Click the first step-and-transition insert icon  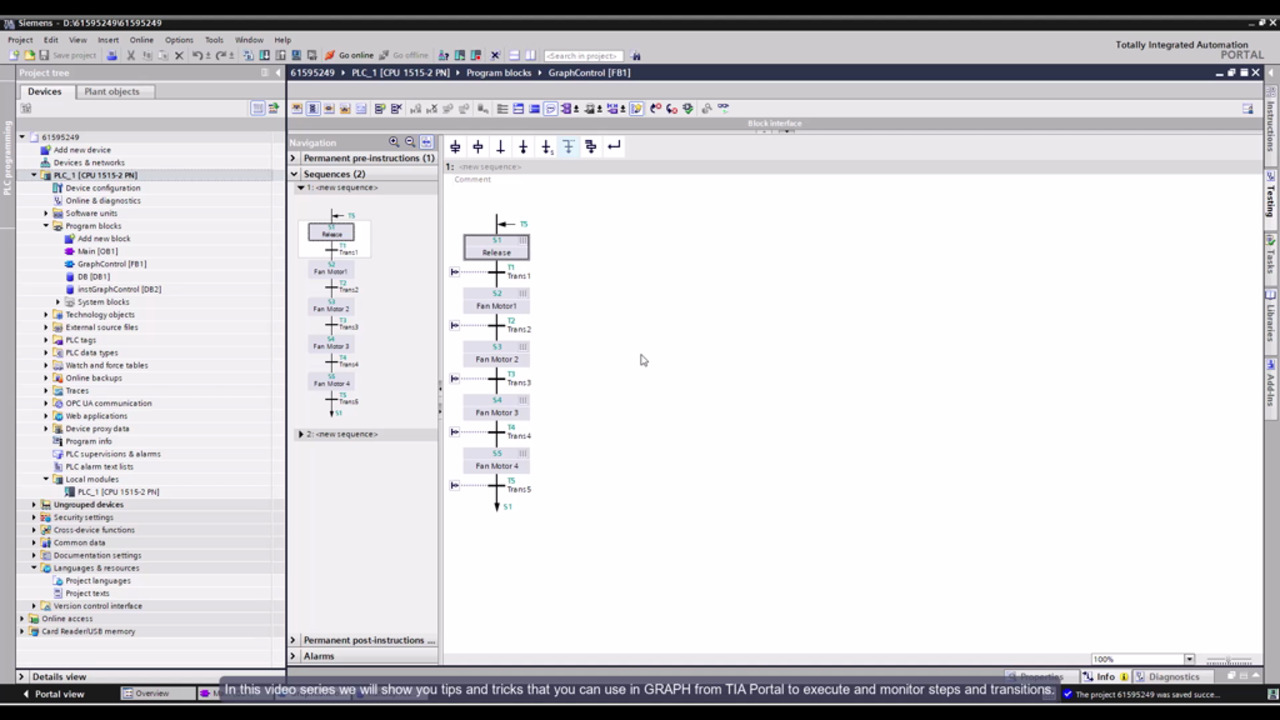455,147
